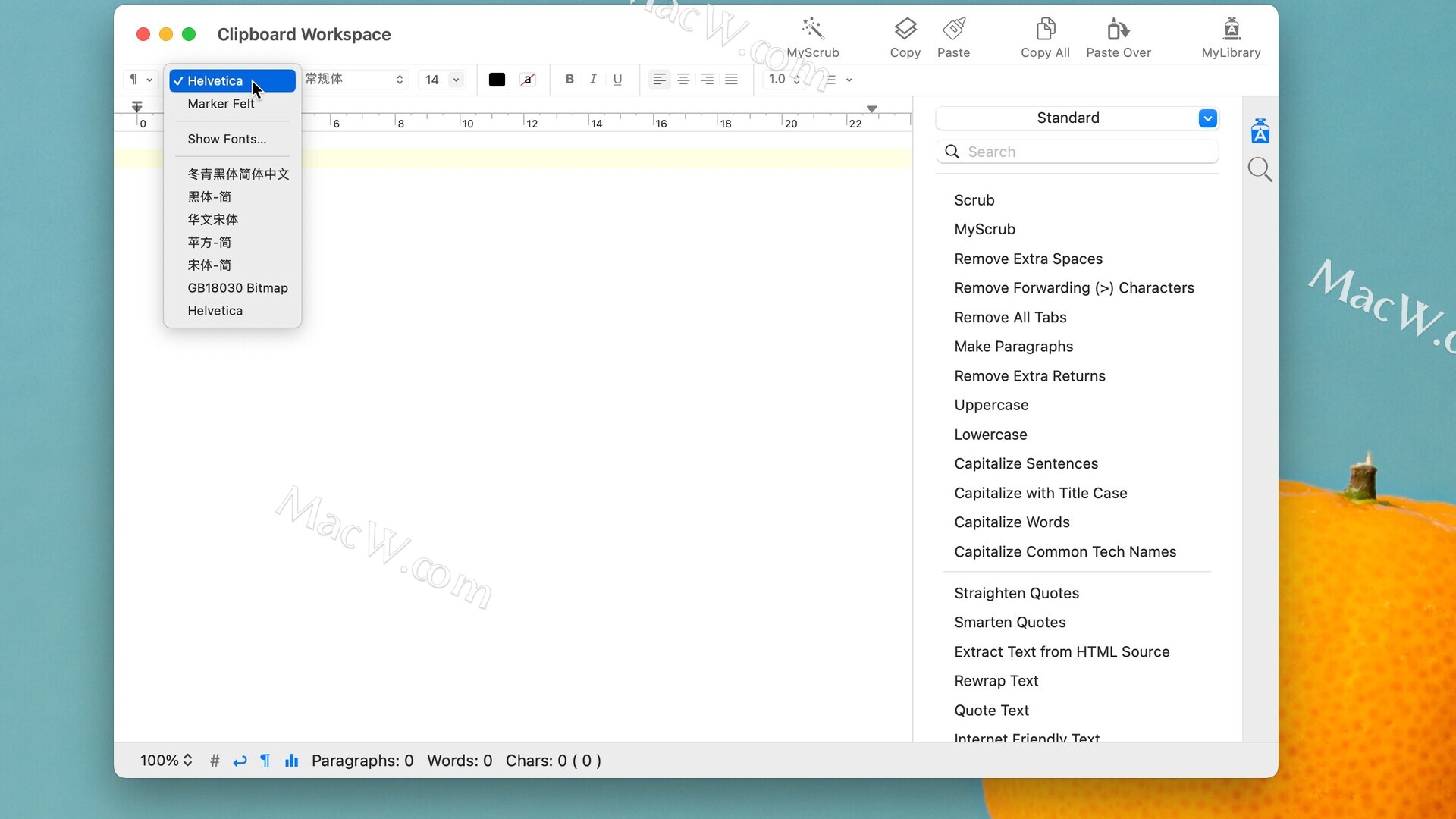Toggle bold formatting
Screen dimensions: 1456x819
pyautogui.click(x=570, y=79)
